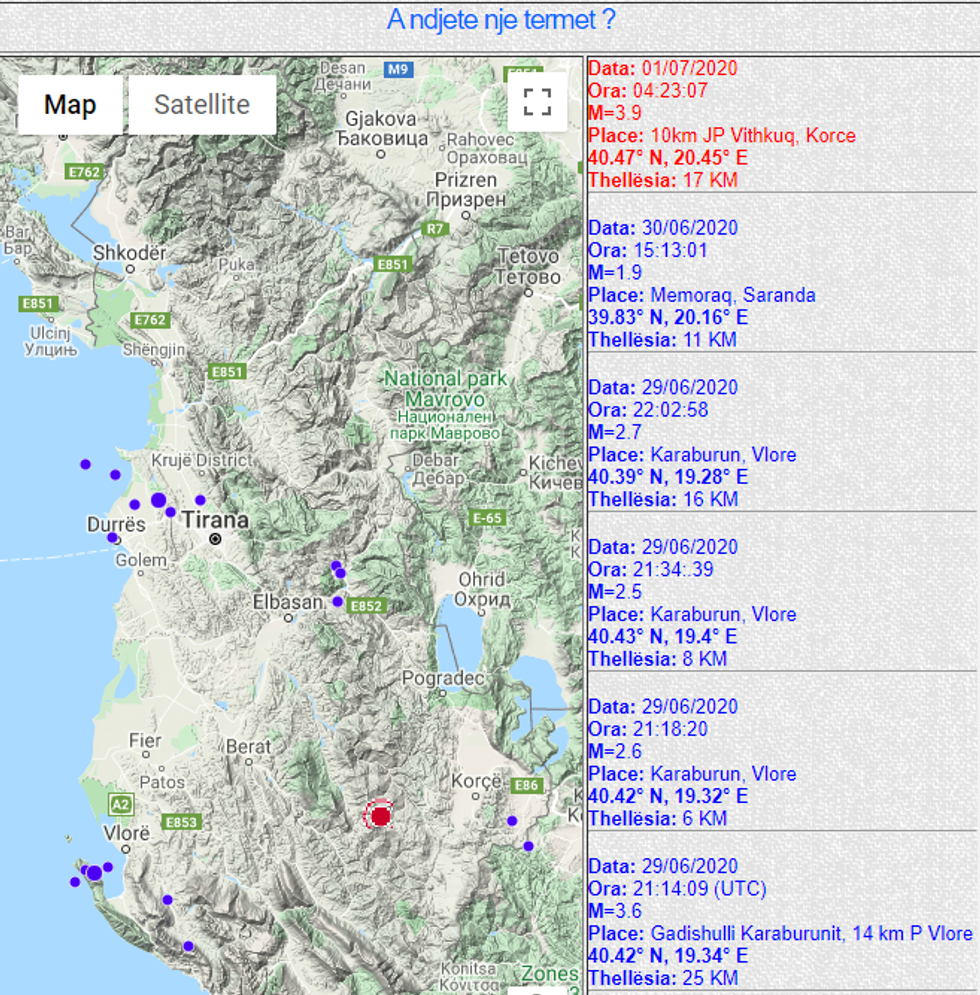The height and width of the screenshot is (995, 980).
Task: Select the southernmost purple marker on the map
Action: [x=188, y=946]
